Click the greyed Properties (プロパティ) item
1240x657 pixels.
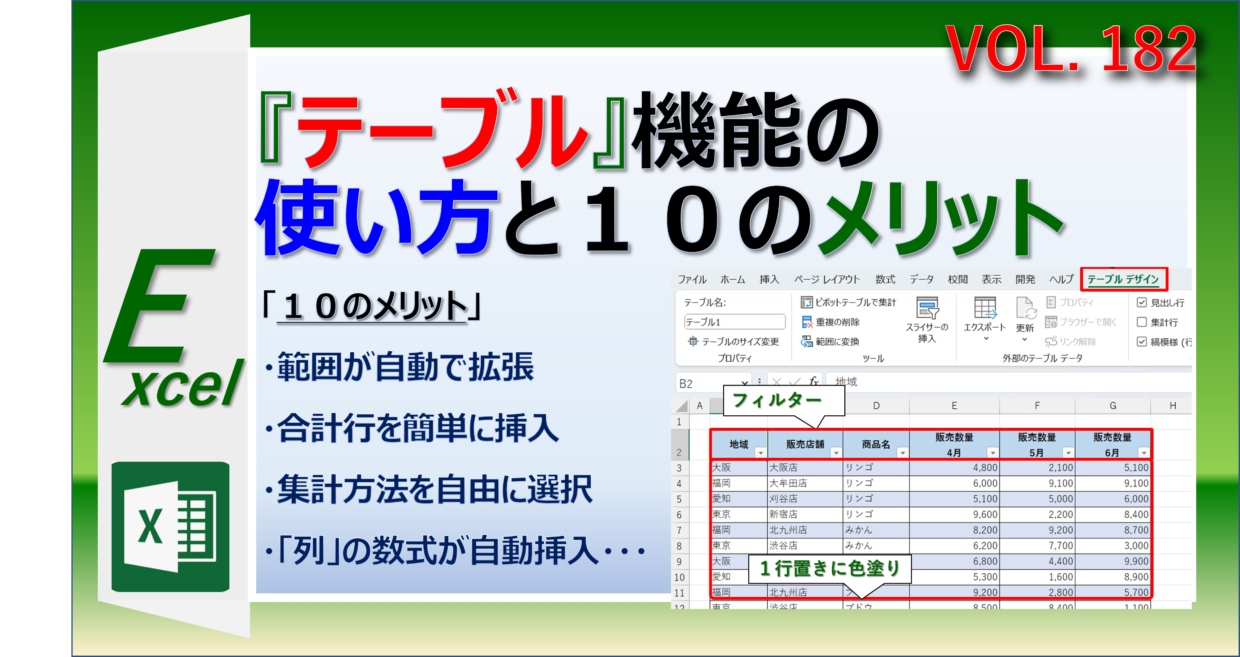1070,302
